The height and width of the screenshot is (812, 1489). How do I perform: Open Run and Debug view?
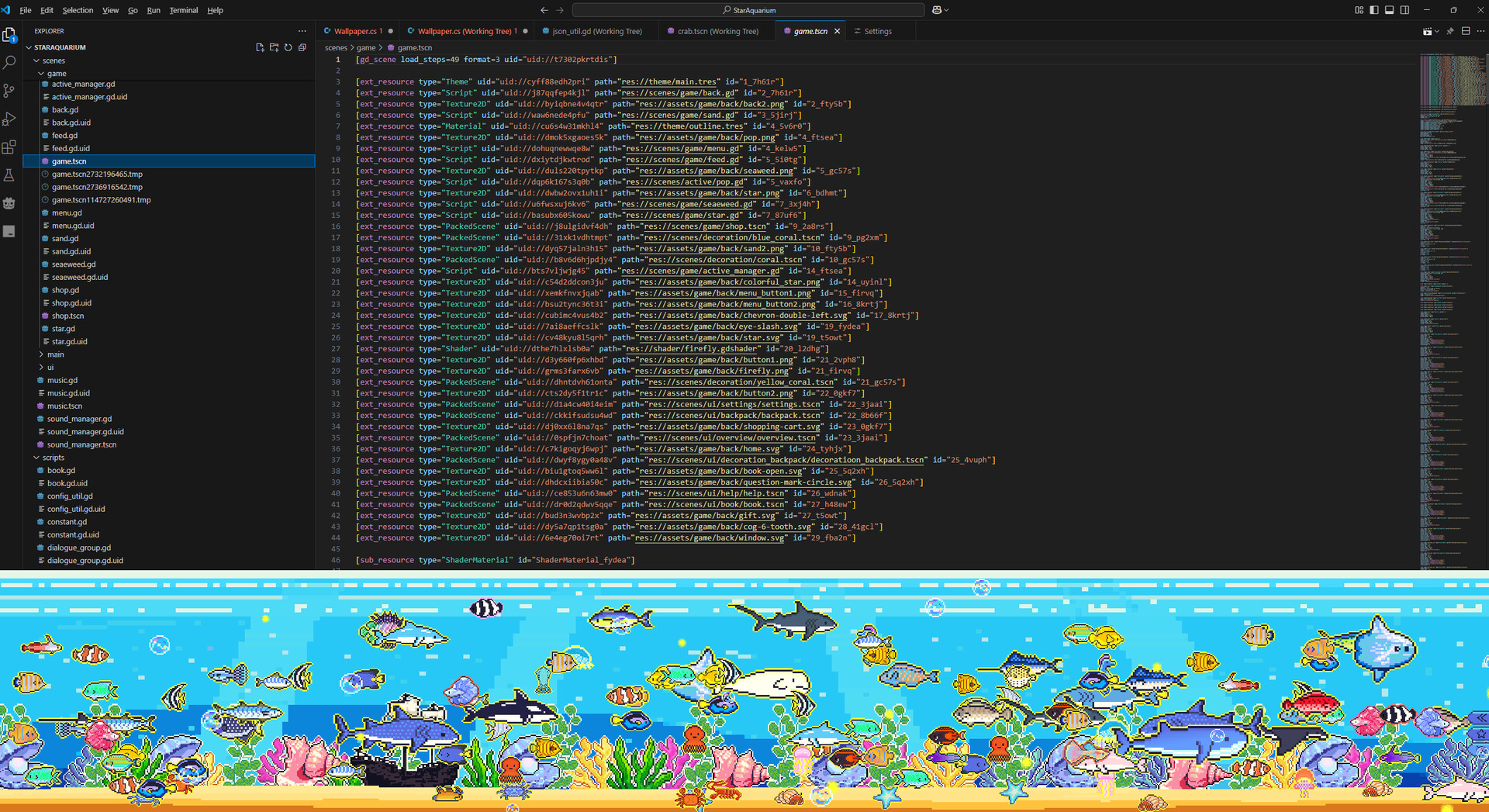coord(9,119)
